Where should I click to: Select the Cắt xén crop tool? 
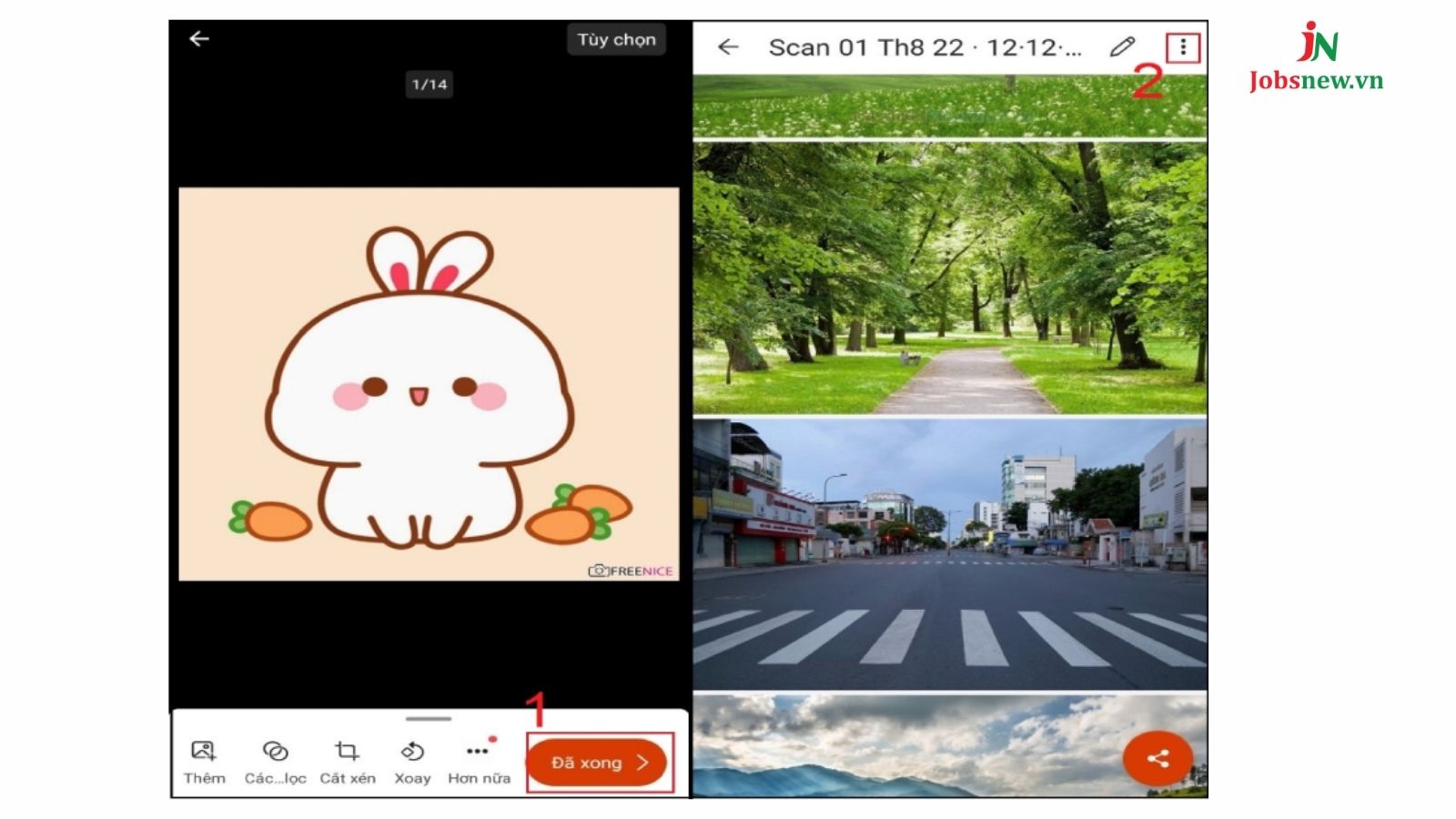coord(347,762)
